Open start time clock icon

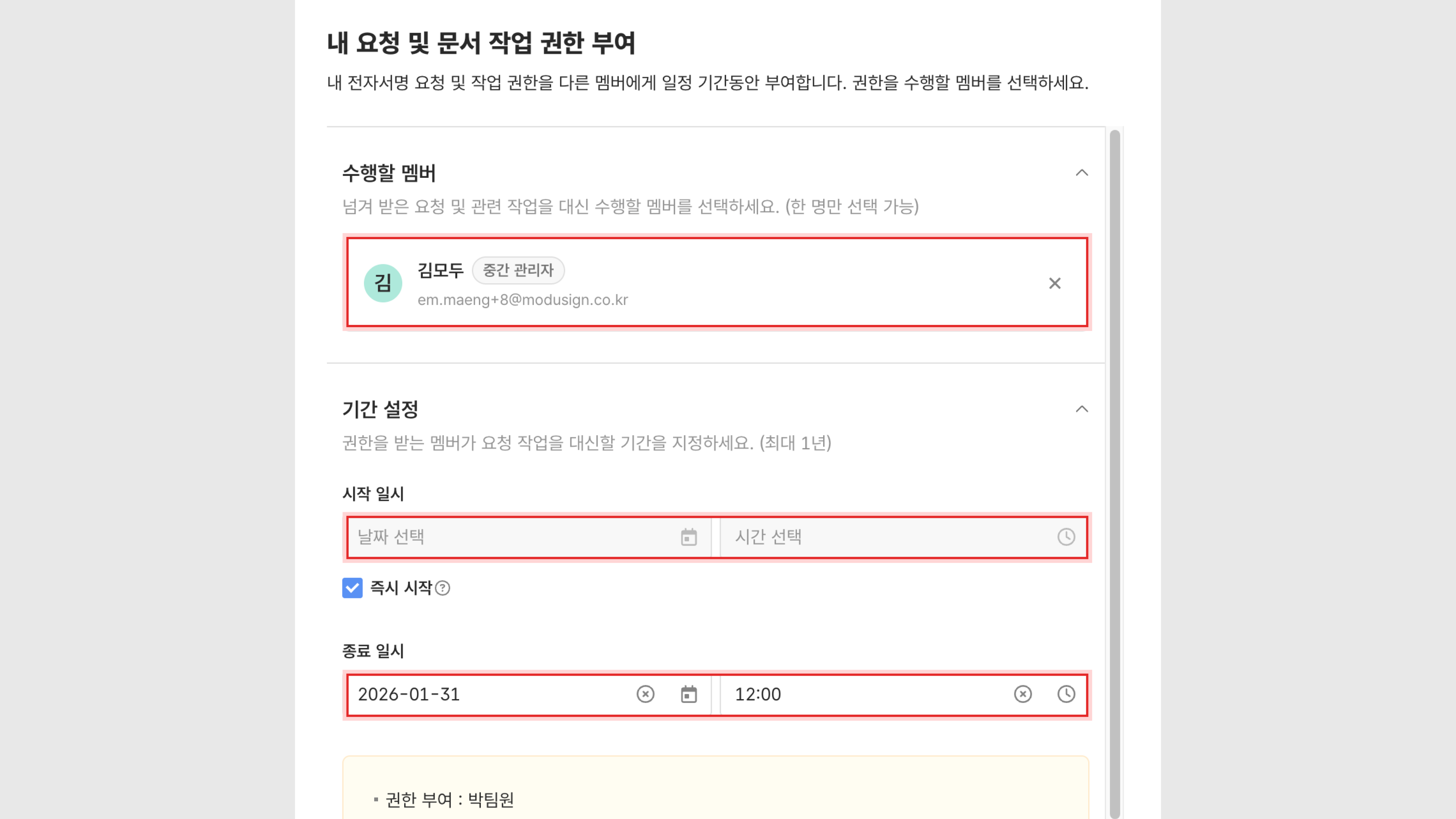[x=1066, y=537]
